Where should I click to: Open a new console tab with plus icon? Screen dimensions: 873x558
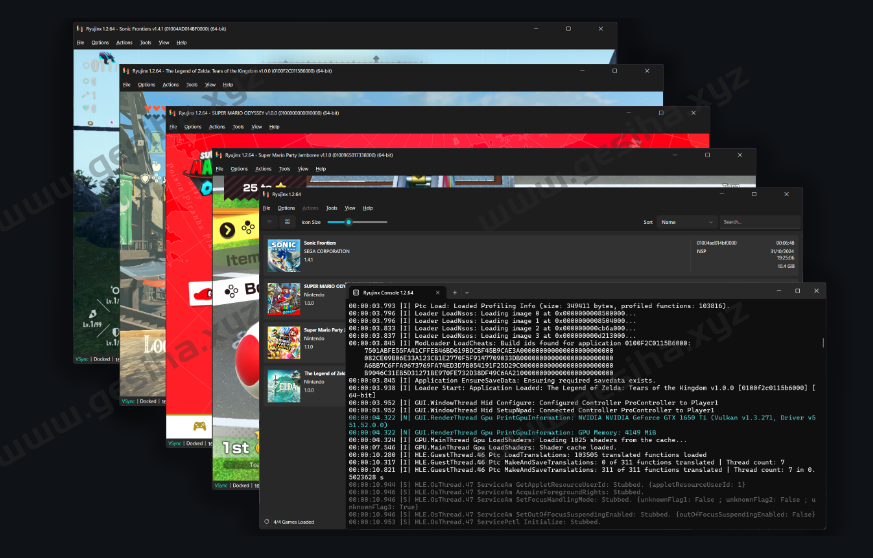click(x=453, y=292)
